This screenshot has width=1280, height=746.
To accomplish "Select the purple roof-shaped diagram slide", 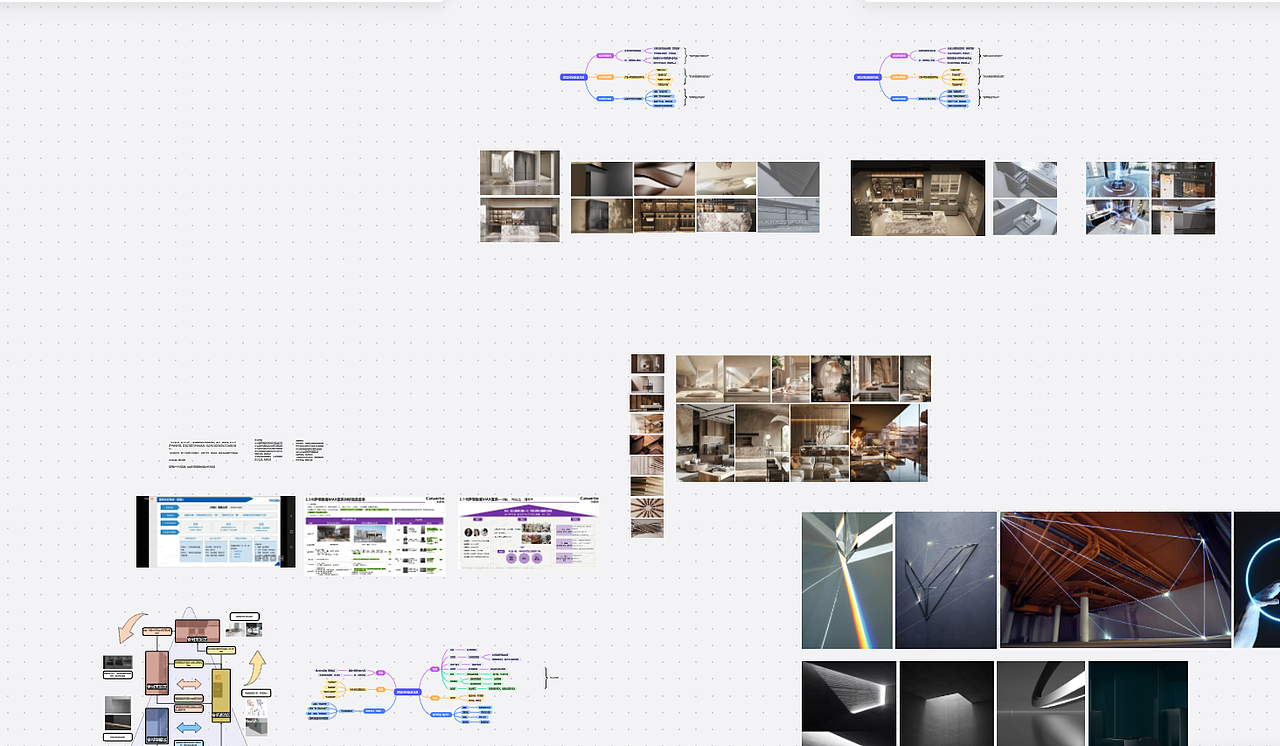I will (529, 533).
